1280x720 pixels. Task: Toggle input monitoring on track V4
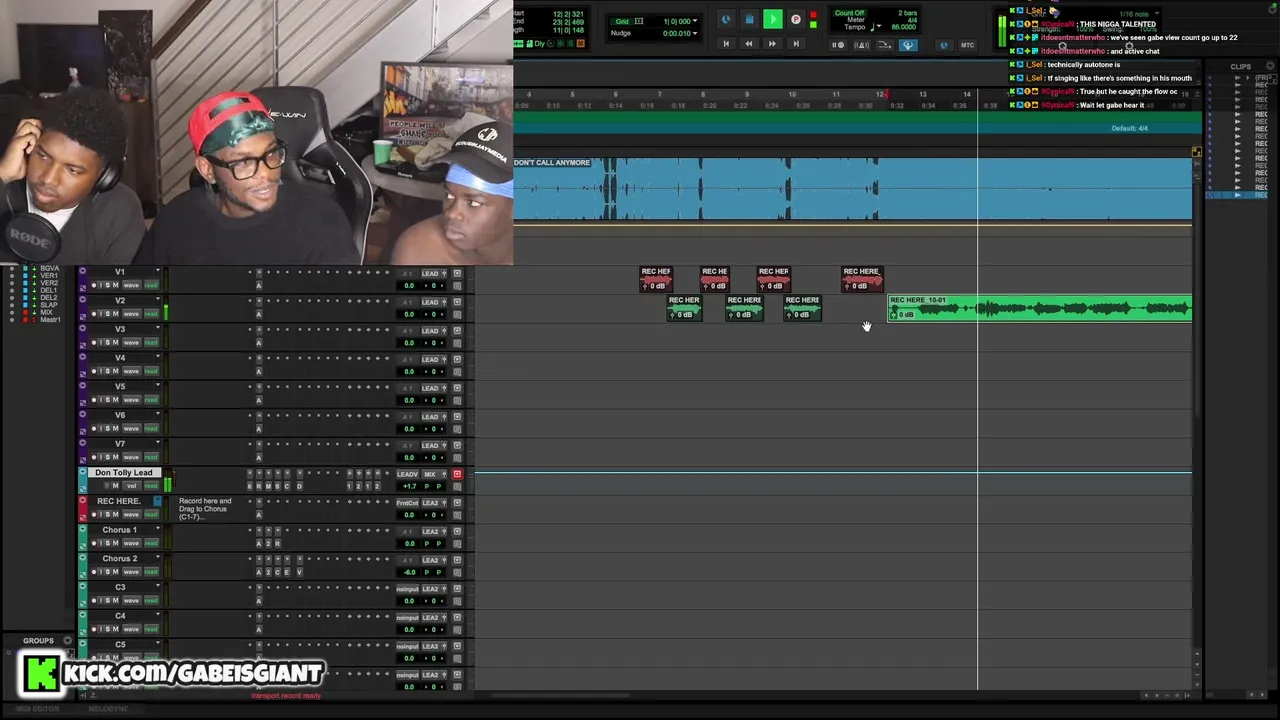(x=101, y=372)
